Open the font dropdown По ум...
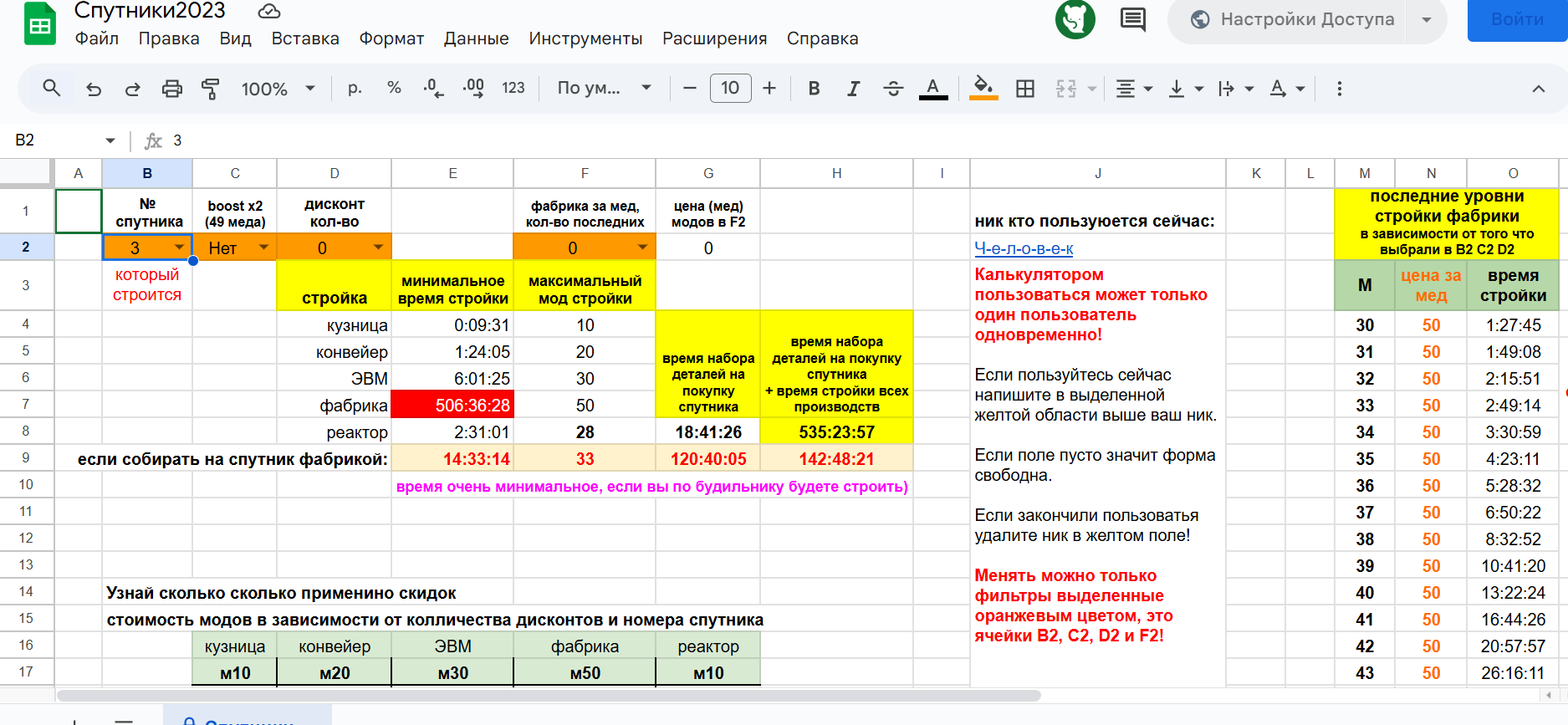Screen dimensions: 1568x725 point(604,89)
